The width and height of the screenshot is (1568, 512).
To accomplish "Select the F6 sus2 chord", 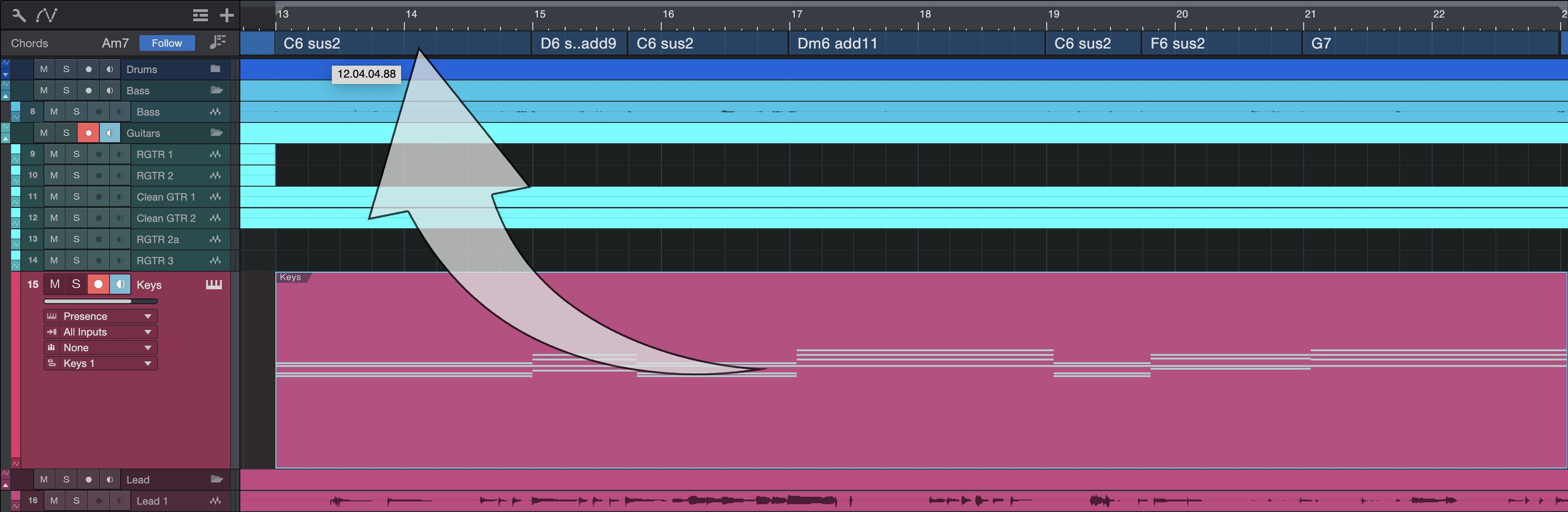I will pyautogui.click(x=1222, y=43).
